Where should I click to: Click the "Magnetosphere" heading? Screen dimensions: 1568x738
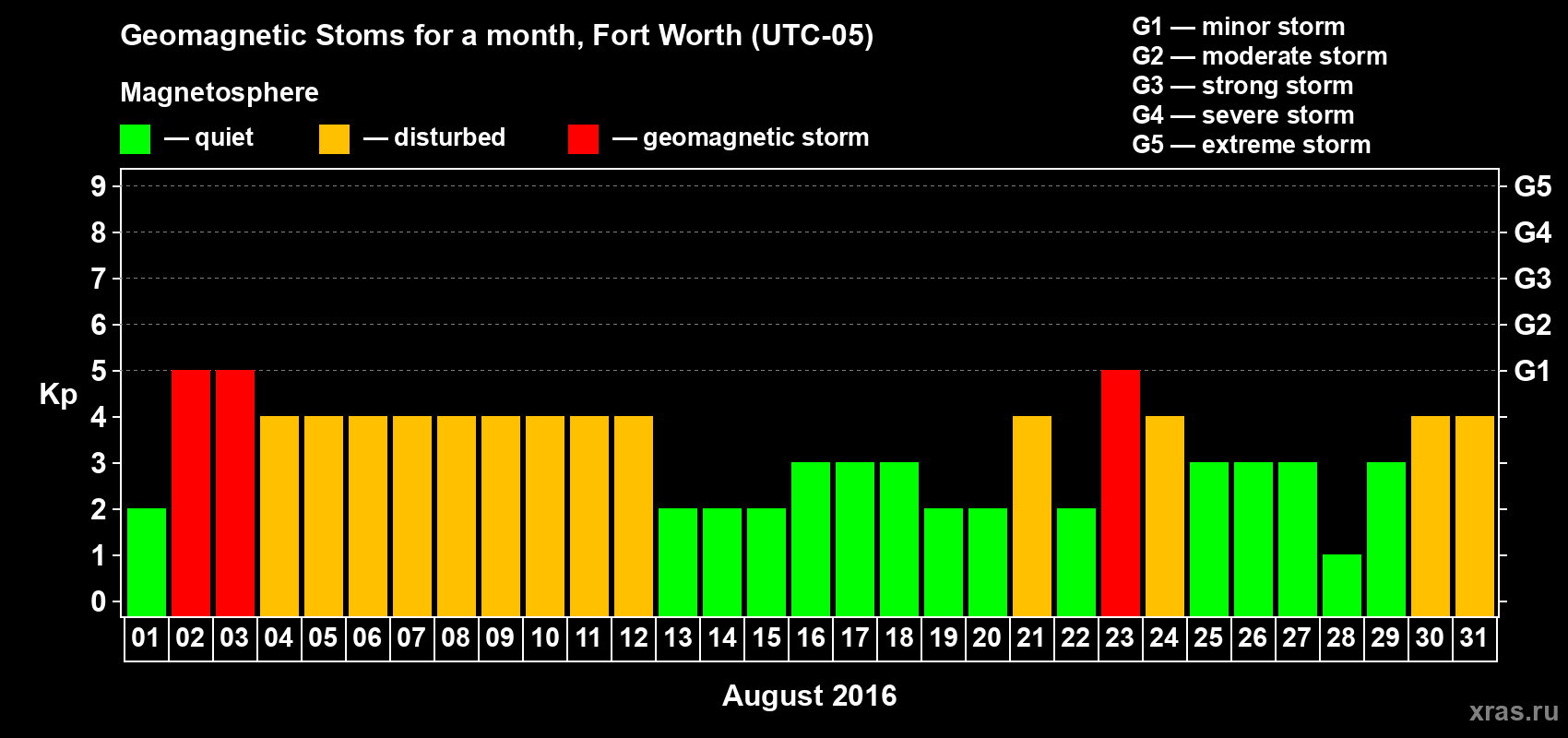coord(220,92)
